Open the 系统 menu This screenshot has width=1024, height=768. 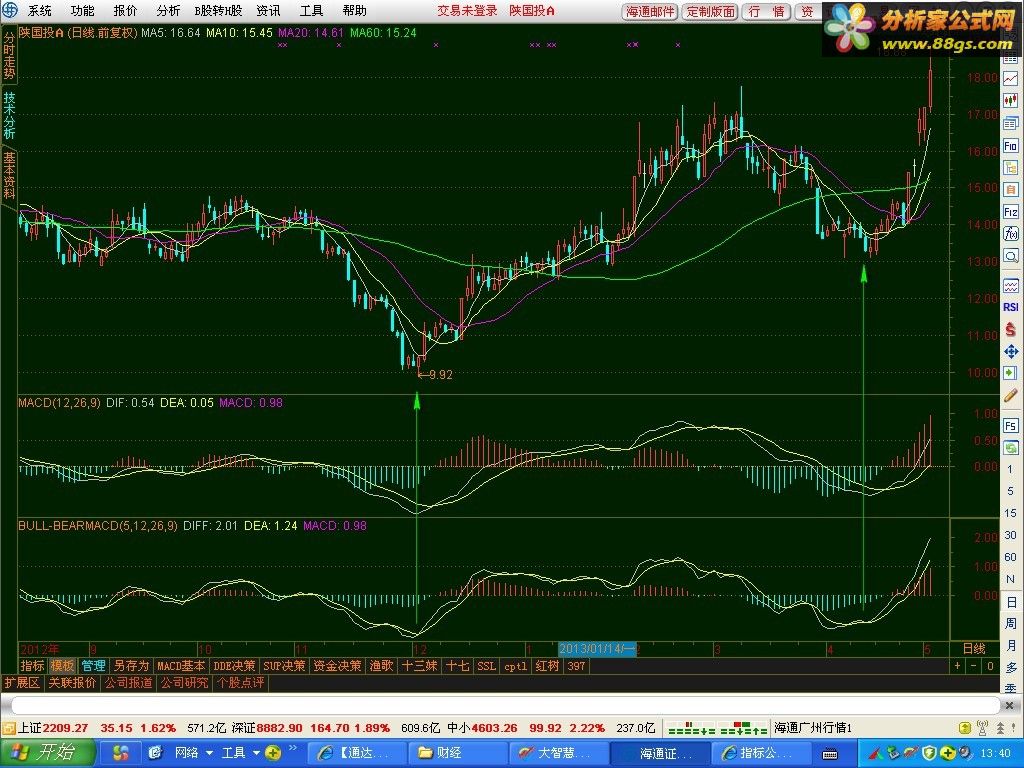[x=40, y=10]
